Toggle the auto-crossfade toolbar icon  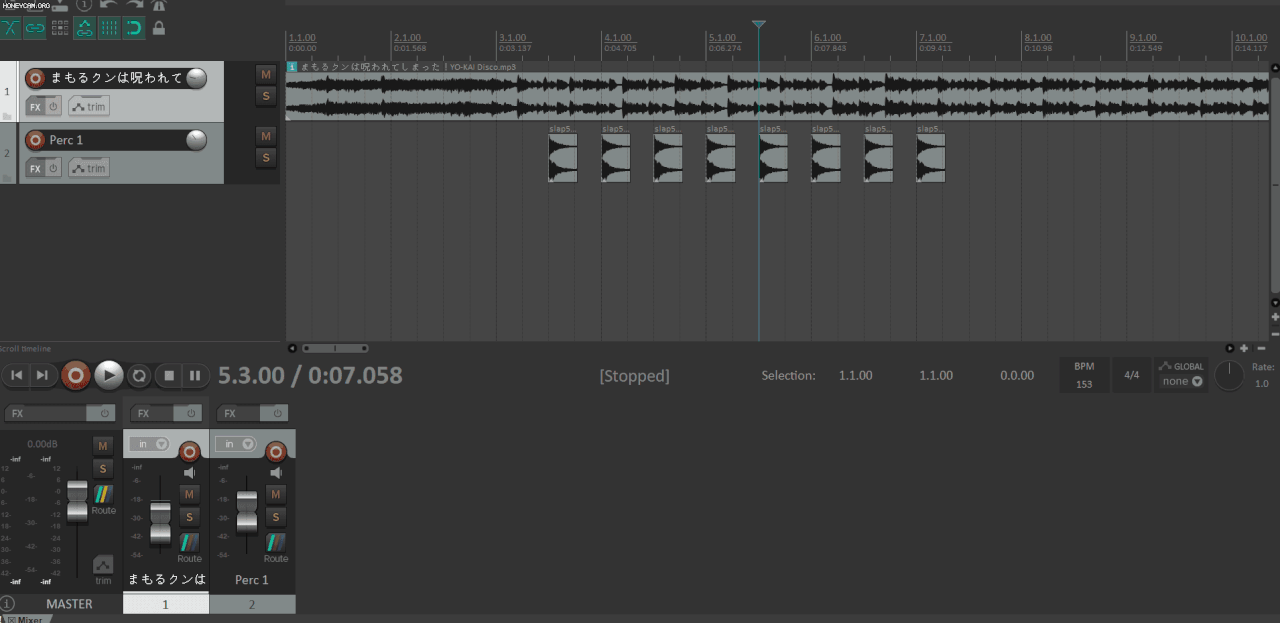[10, 28]
